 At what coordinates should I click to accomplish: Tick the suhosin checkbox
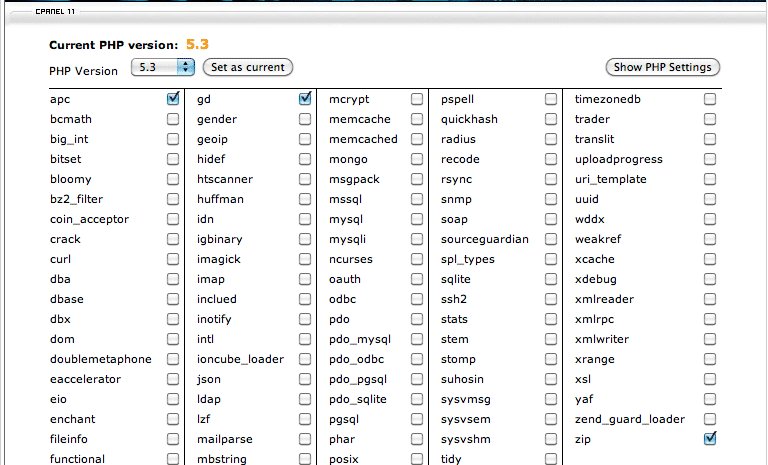[551, 379]
